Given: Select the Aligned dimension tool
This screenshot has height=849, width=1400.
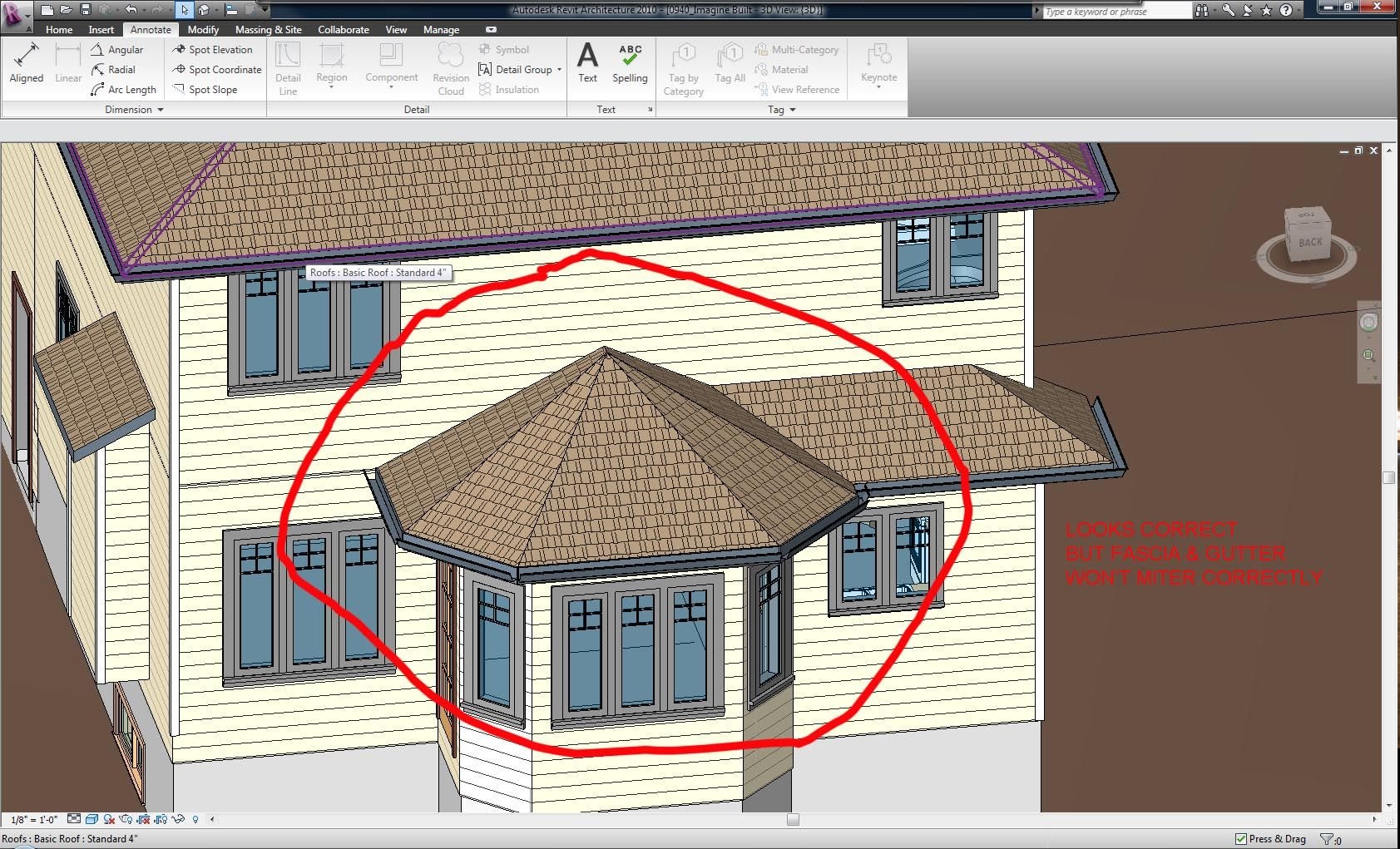Looking at the screenshot, I should [26, 64].
